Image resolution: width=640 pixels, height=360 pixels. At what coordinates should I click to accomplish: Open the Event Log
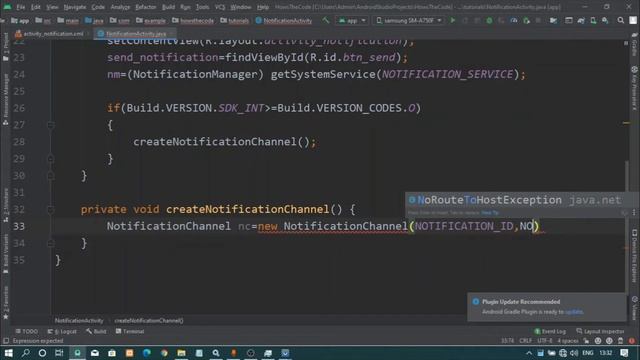[x=550, y=331]
